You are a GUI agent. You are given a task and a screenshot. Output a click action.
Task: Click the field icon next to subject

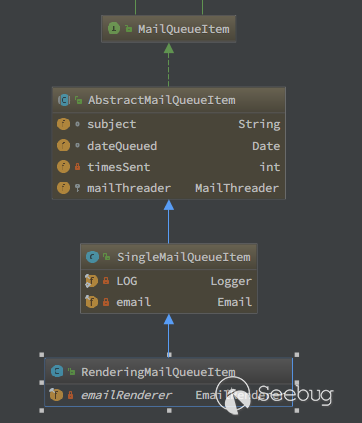(x=63, y=124)
